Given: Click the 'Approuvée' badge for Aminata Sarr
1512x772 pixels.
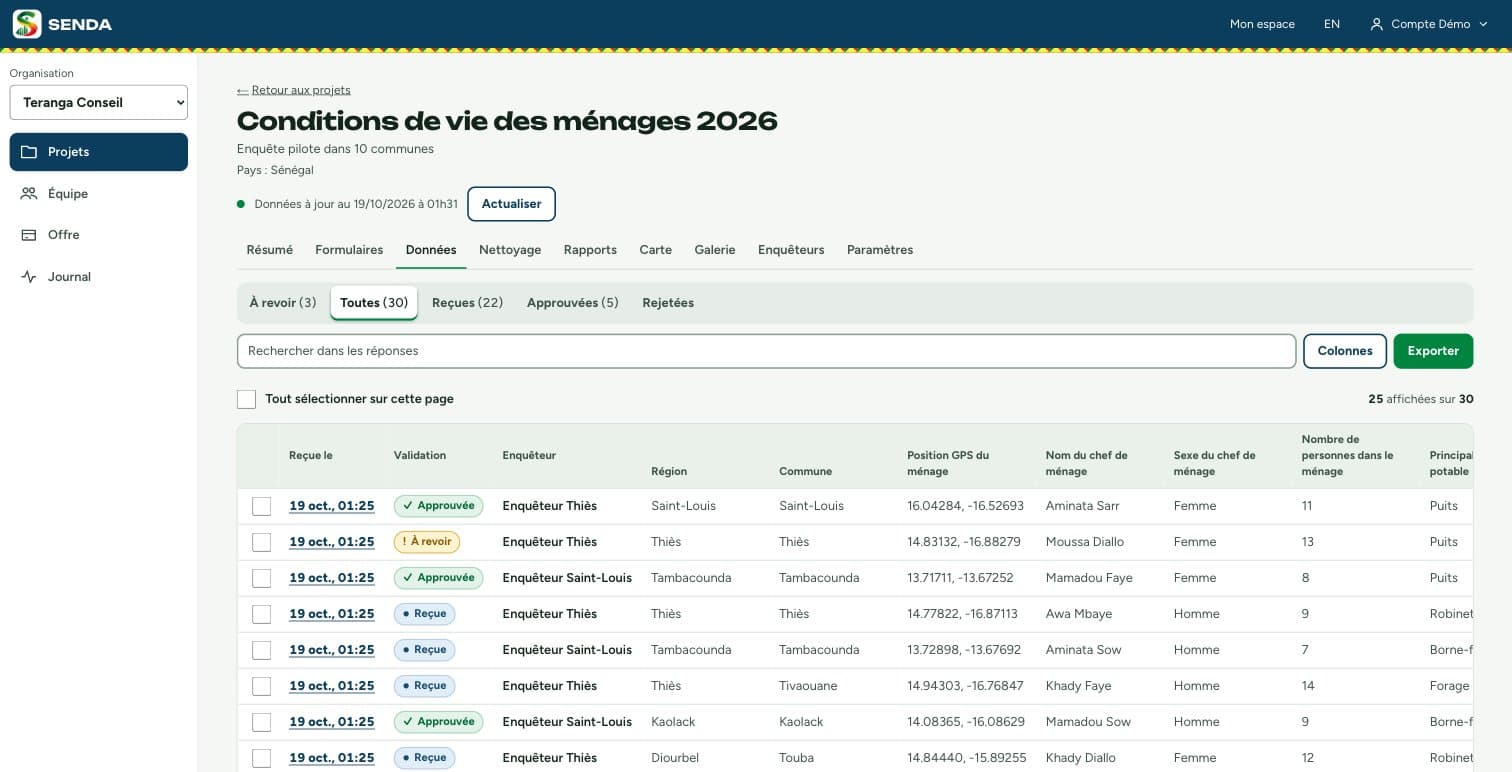Looking at the screenshot, I should pos(438,506).
